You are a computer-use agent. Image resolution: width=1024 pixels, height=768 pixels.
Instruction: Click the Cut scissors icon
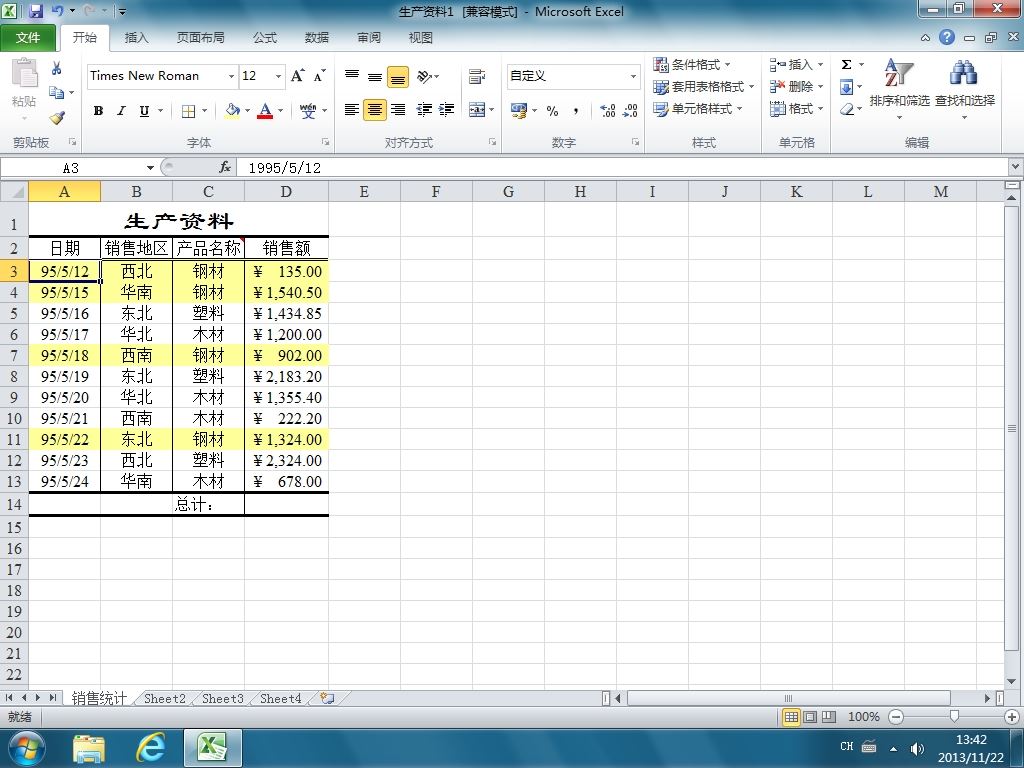[57, 68]
